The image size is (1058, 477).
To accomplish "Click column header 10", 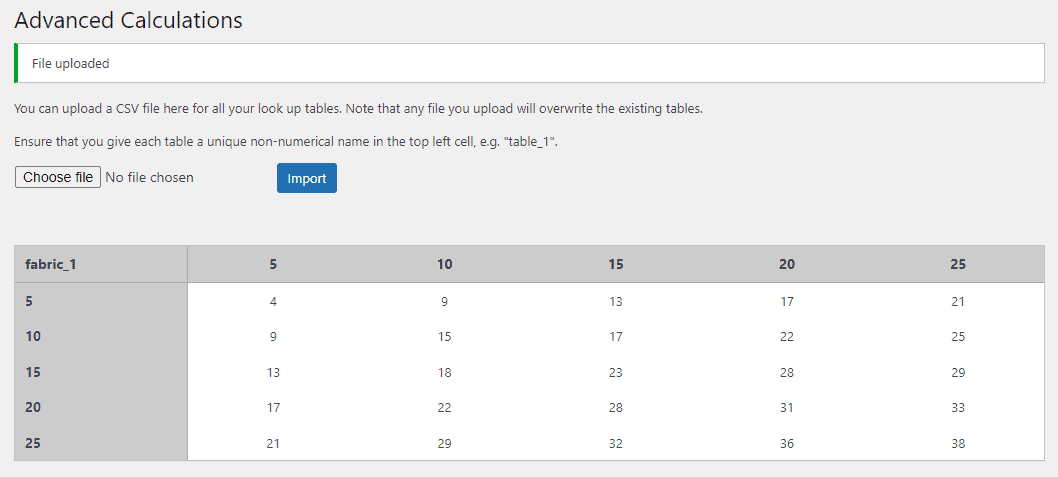I will [x=445, y=264].
